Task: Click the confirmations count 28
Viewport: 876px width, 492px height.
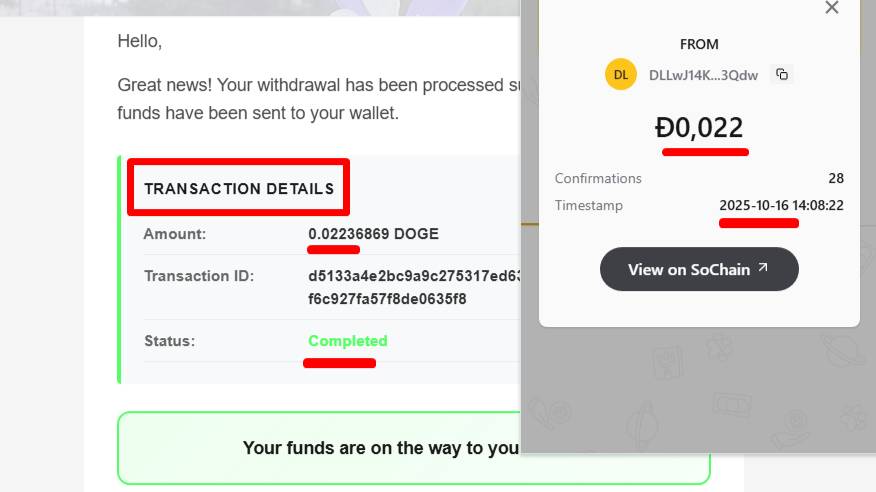Action: point(836,178)
